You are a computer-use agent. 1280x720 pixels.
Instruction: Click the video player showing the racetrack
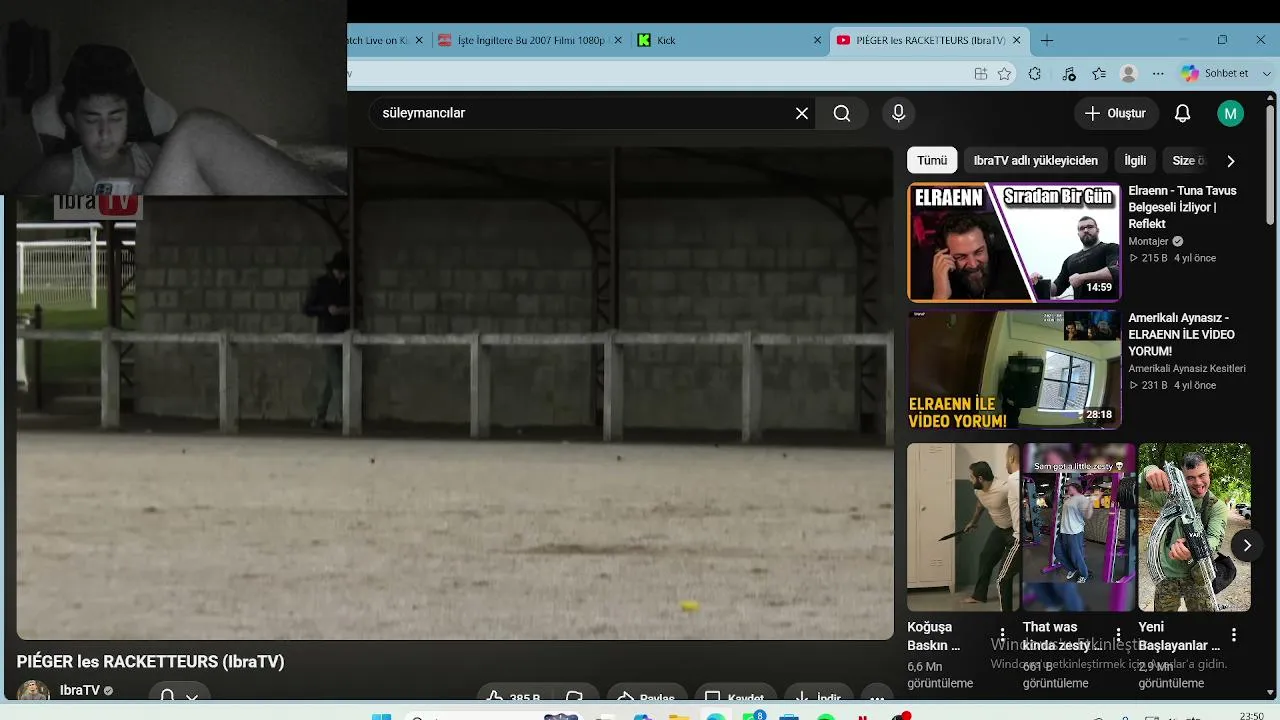455,393
